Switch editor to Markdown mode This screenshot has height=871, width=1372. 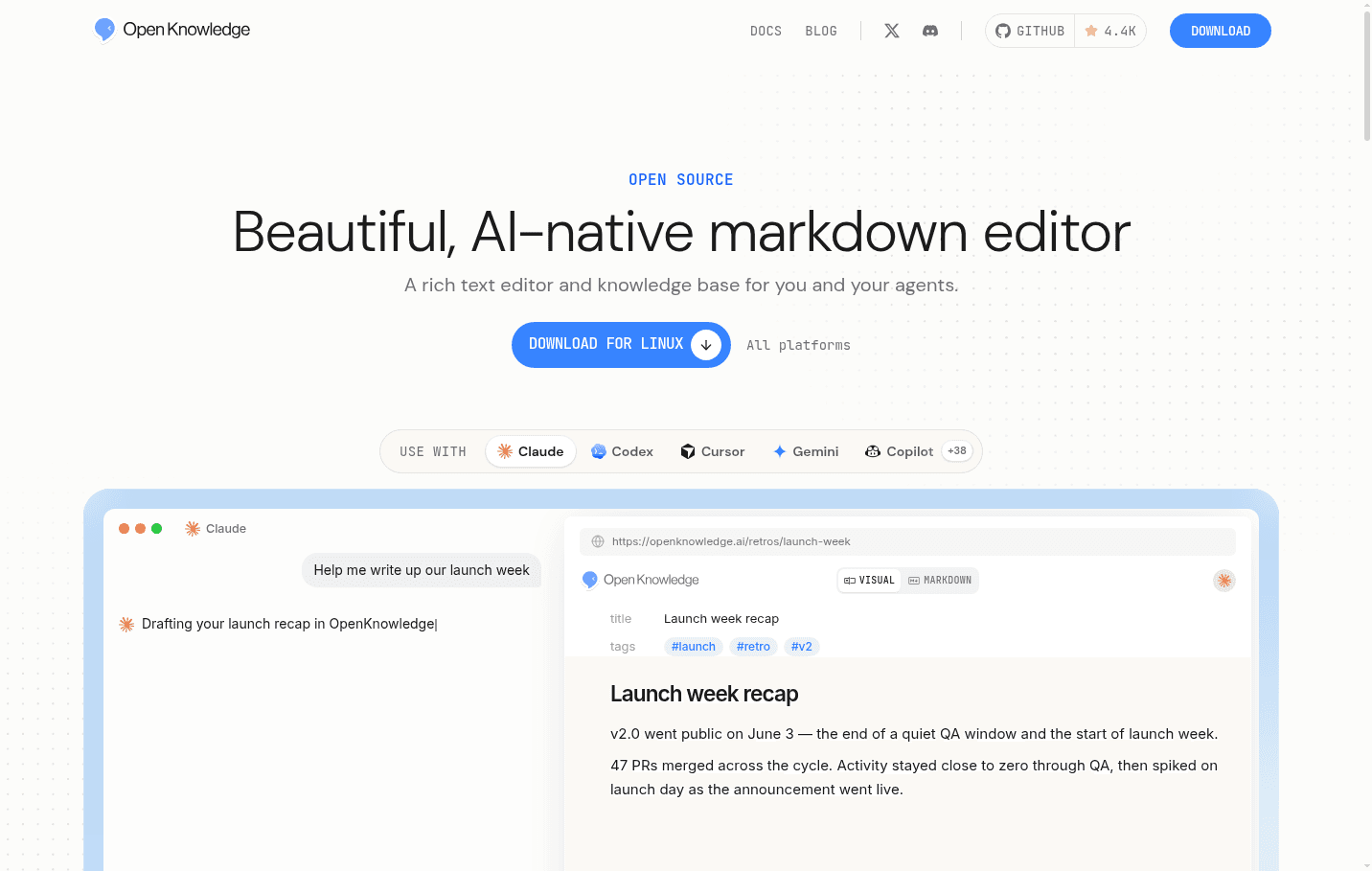click(x=940, y=580)
